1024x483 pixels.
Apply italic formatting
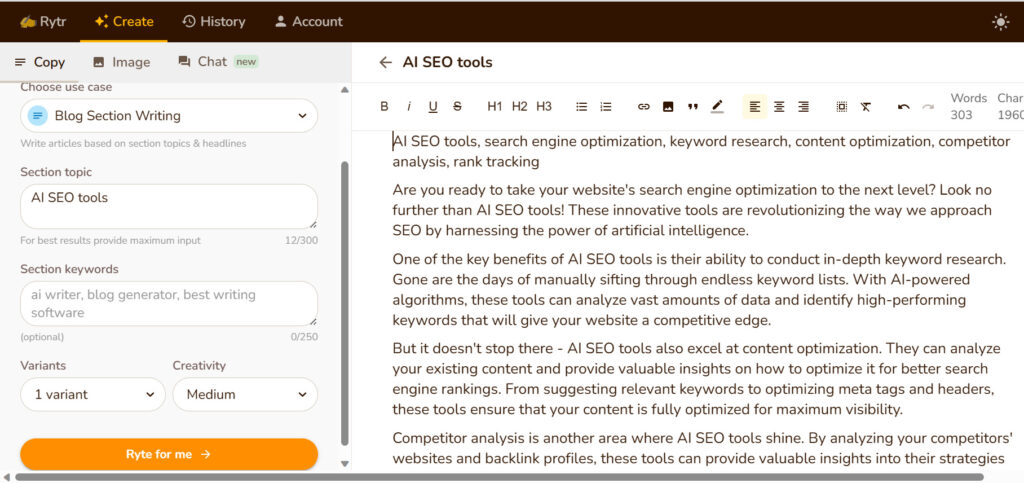tap(409, 106)
